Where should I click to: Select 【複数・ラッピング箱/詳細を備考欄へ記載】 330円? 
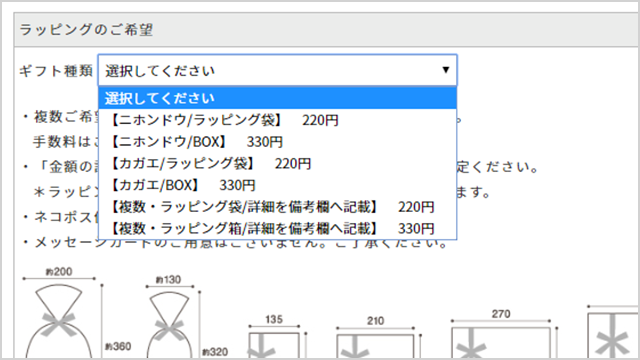277,228
